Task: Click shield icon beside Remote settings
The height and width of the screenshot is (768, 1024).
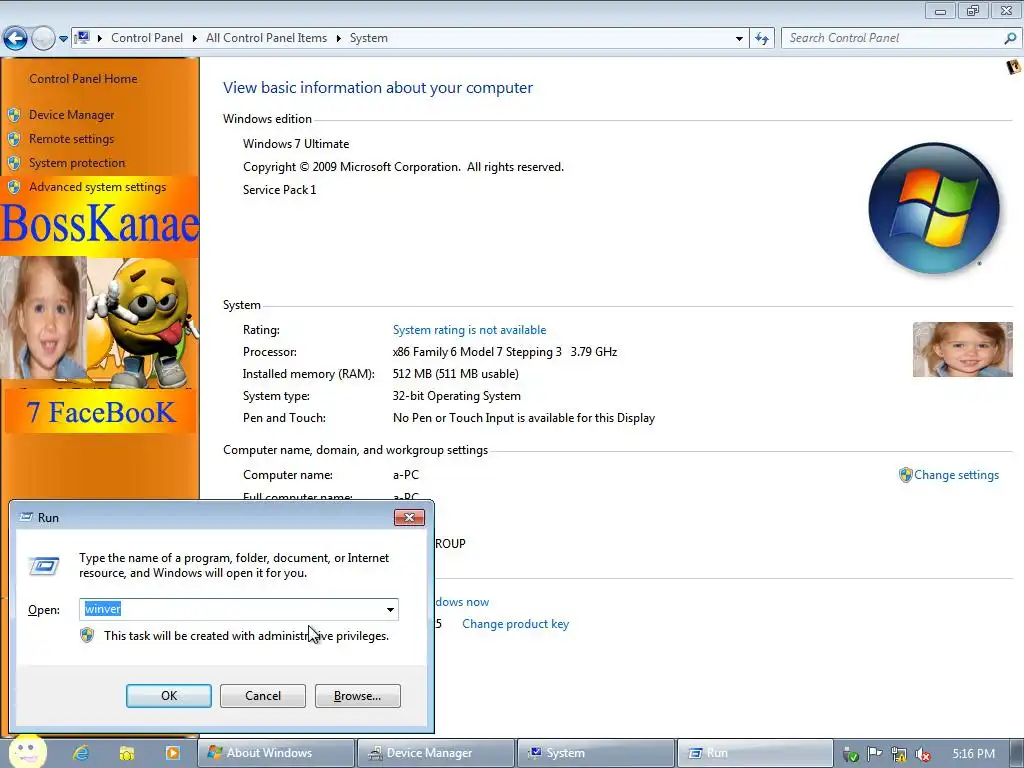Action: point(14,140)
